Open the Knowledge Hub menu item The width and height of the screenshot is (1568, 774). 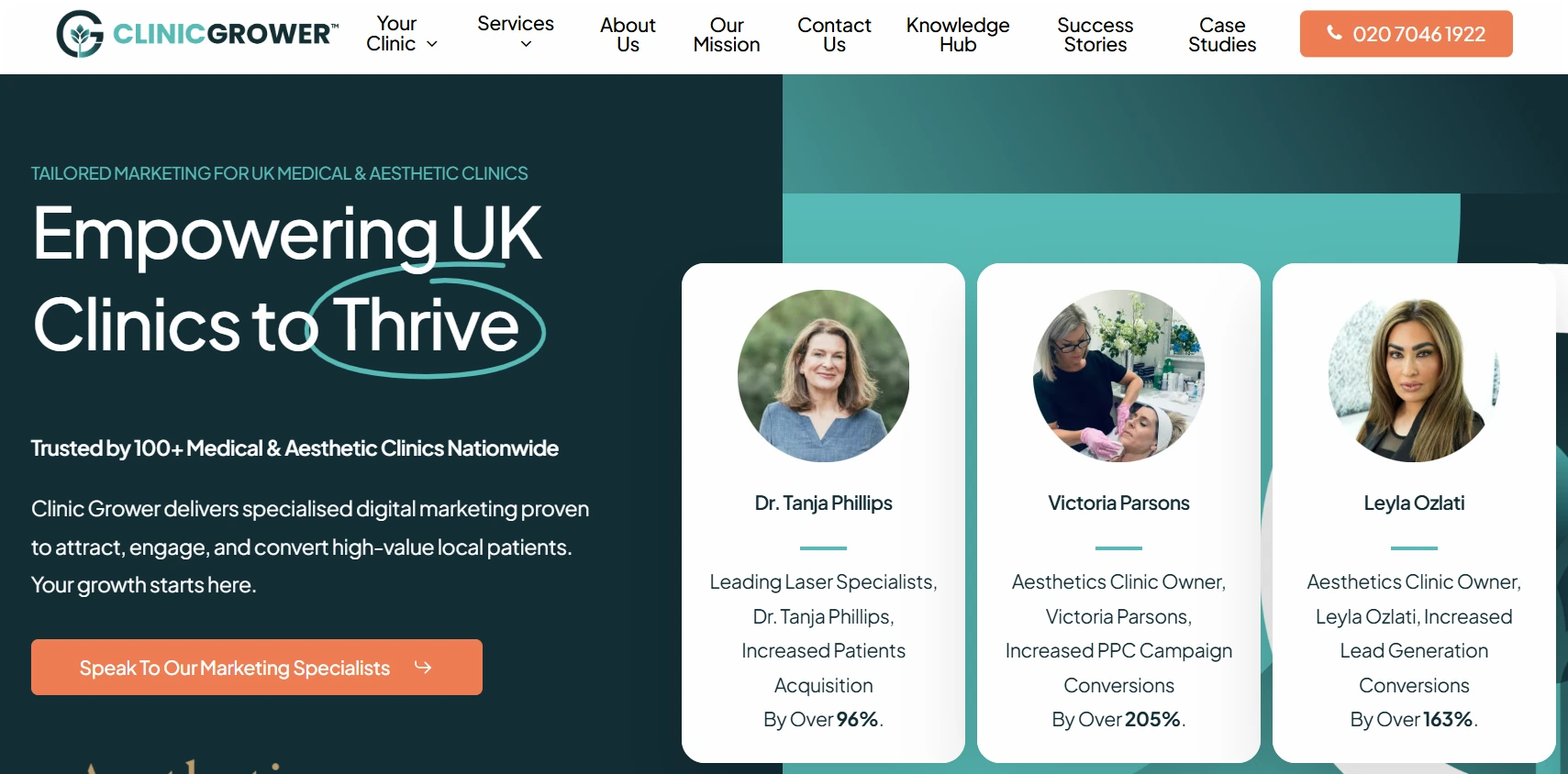pos(958,35)
